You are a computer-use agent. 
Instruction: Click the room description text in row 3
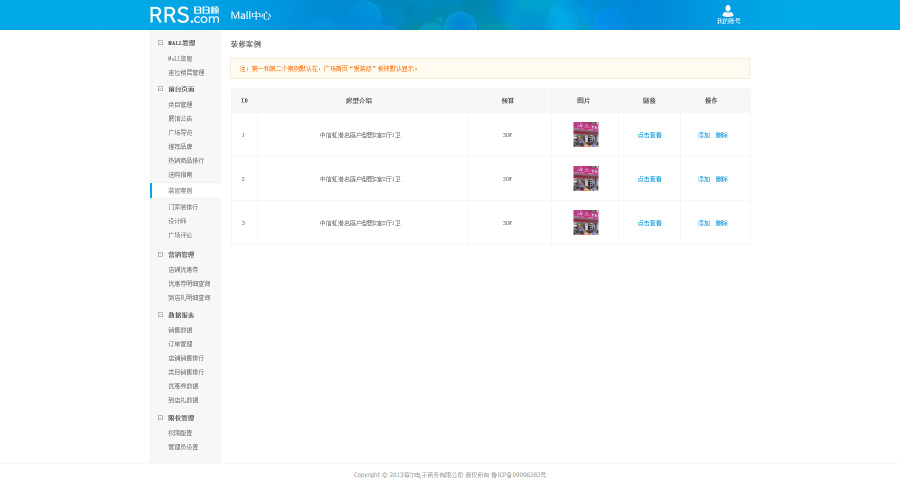pos(360,223)
